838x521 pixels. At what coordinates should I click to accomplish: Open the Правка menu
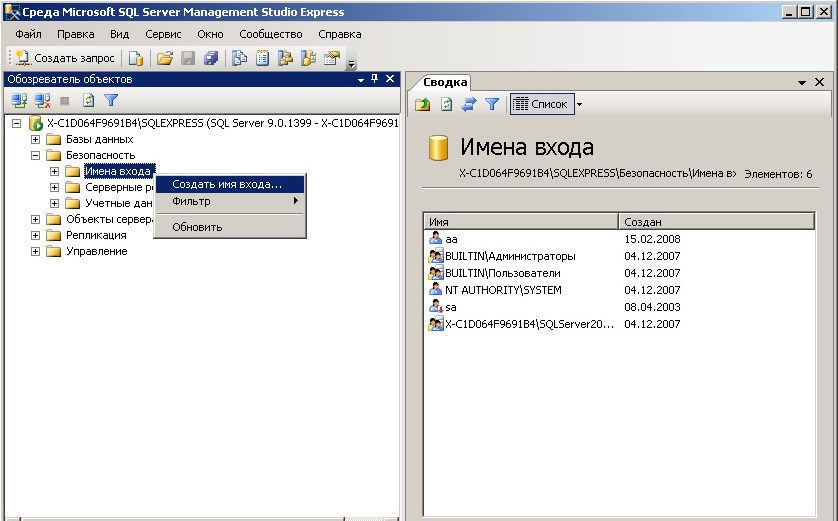(x=75, y=34)
